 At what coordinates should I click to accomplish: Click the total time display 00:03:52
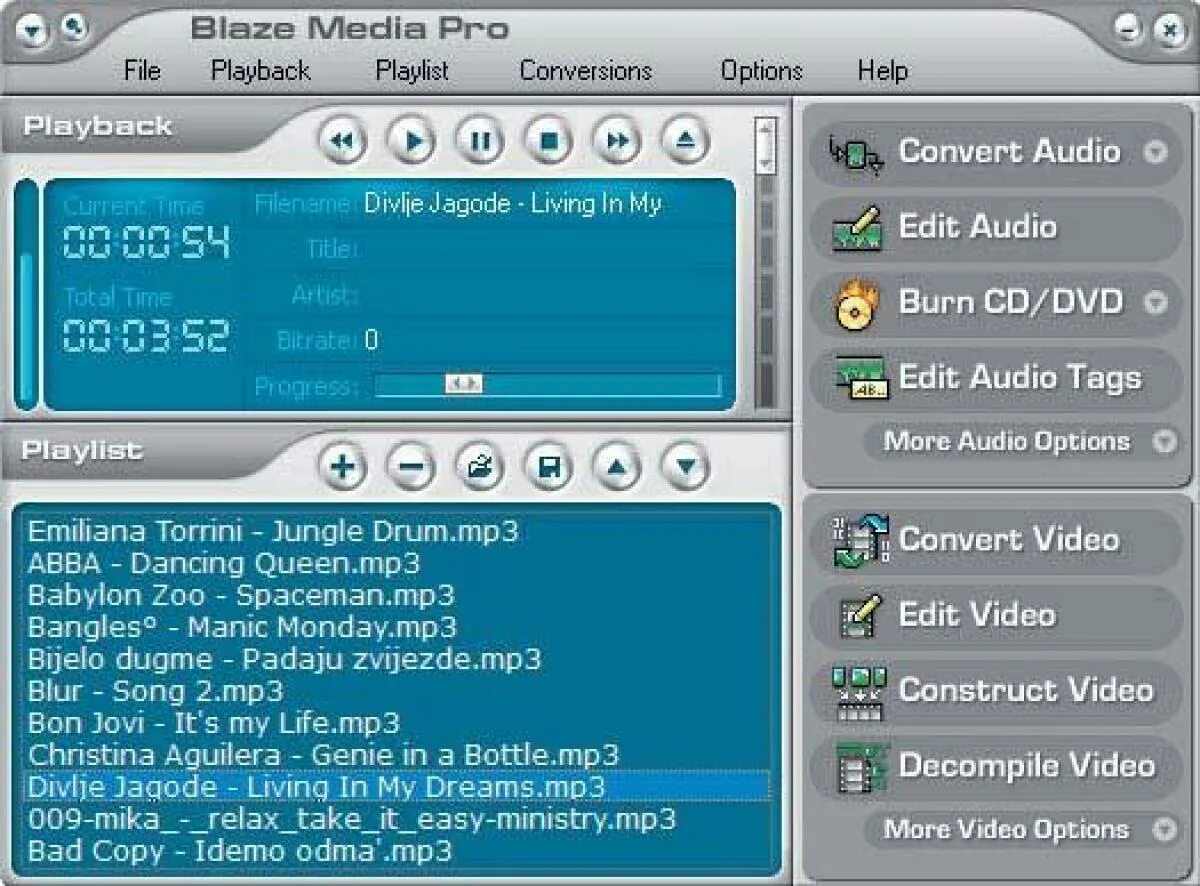click(x=146, y=336)
